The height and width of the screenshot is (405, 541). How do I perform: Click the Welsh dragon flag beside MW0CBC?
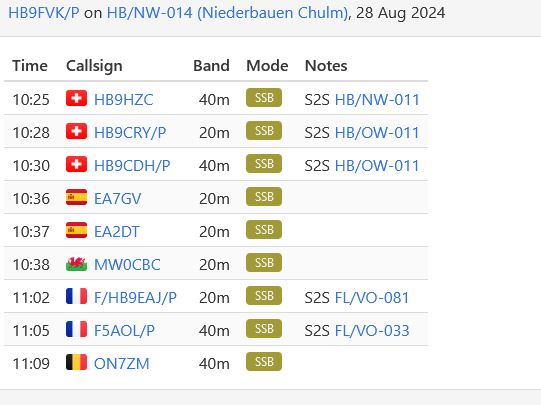pos(76,263)
